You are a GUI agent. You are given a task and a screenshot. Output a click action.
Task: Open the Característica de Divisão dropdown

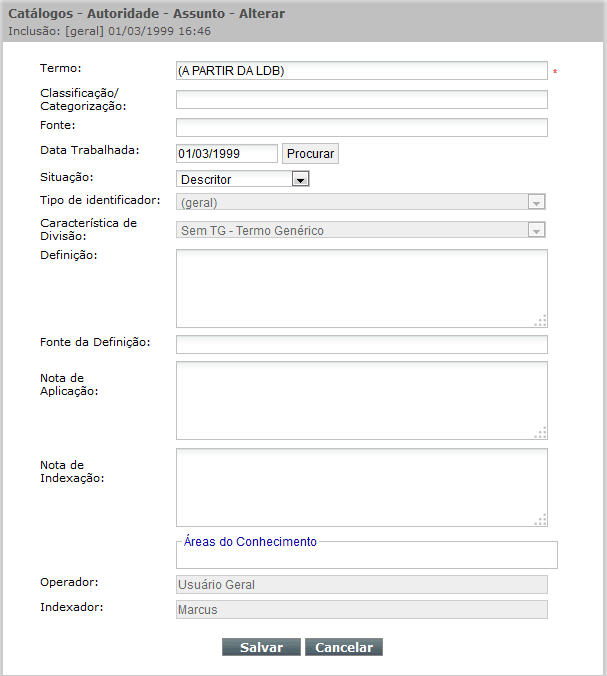(x=361, y=230)
